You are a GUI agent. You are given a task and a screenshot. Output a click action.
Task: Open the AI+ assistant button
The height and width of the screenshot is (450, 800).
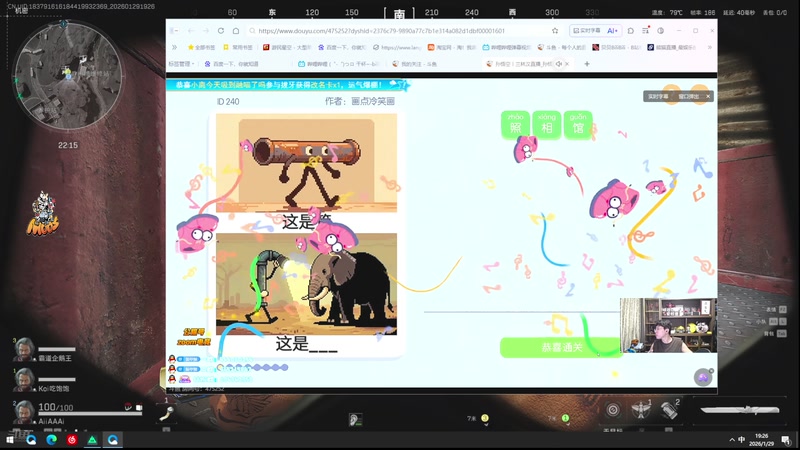(612, 31)
